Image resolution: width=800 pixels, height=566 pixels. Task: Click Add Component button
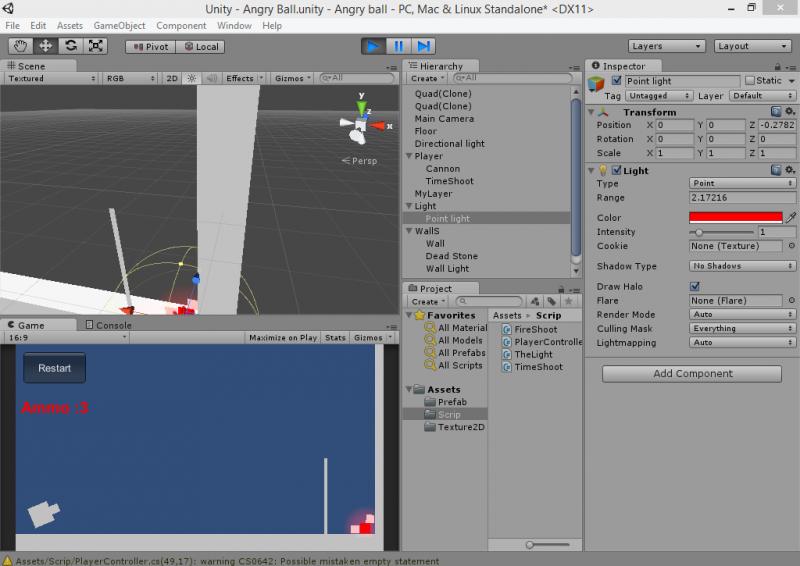pos(692,374)
